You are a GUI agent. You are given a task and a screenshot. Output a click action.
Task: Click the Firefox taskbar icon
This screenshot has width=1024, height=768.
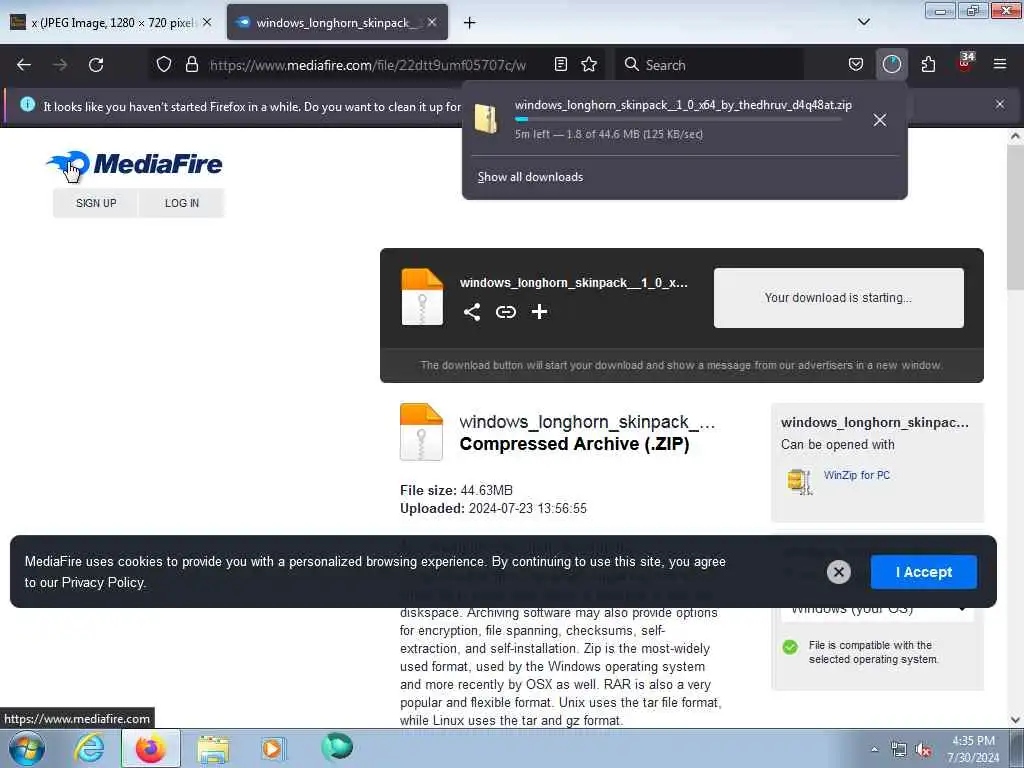pos(150,748)
